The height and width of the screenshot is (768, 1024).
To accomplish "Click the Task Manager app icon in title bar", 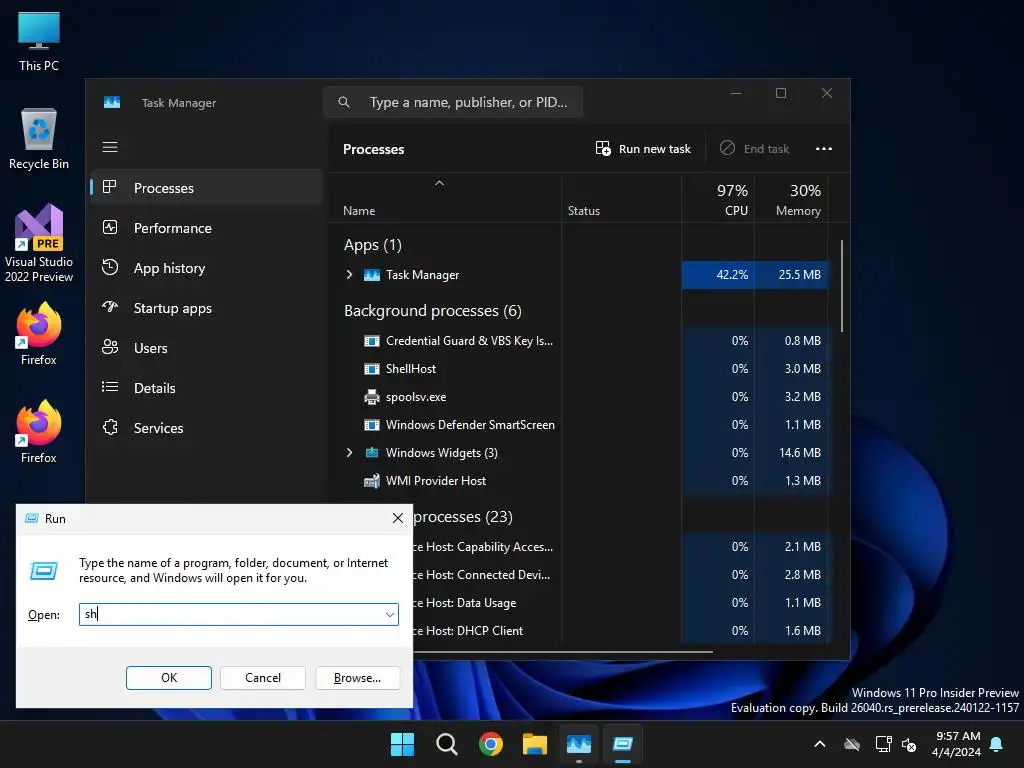I will click(x=112, y=103).
